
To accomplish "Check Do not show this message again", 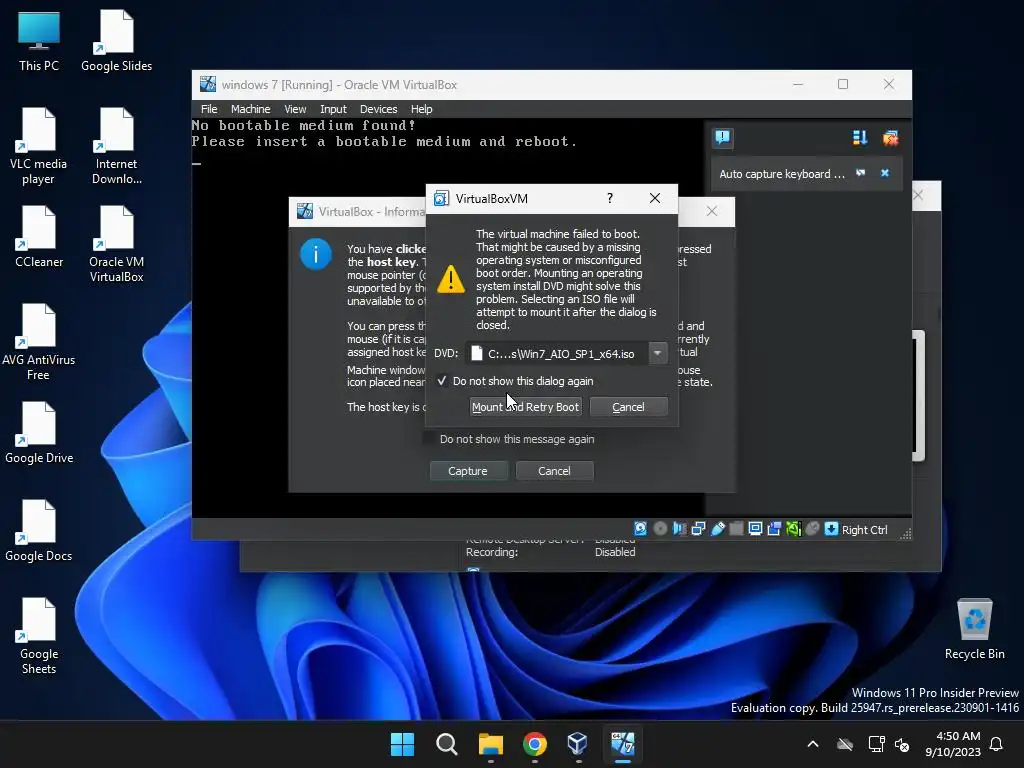I will click(430, 439).
